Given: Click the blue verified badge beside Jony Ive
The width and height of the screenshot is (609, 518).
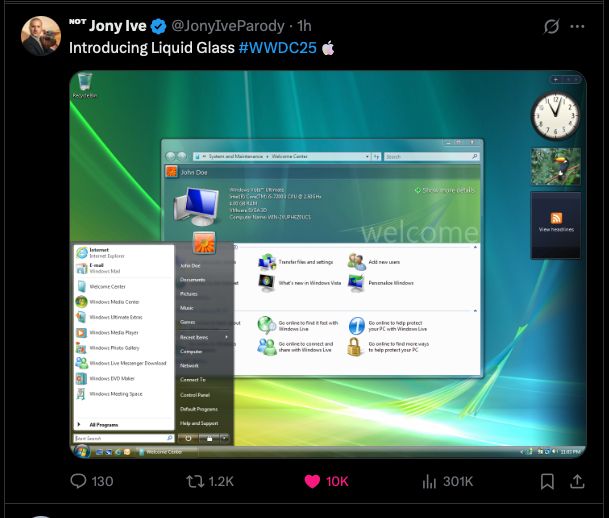Looking at the screenshot, I should (158, 26).
